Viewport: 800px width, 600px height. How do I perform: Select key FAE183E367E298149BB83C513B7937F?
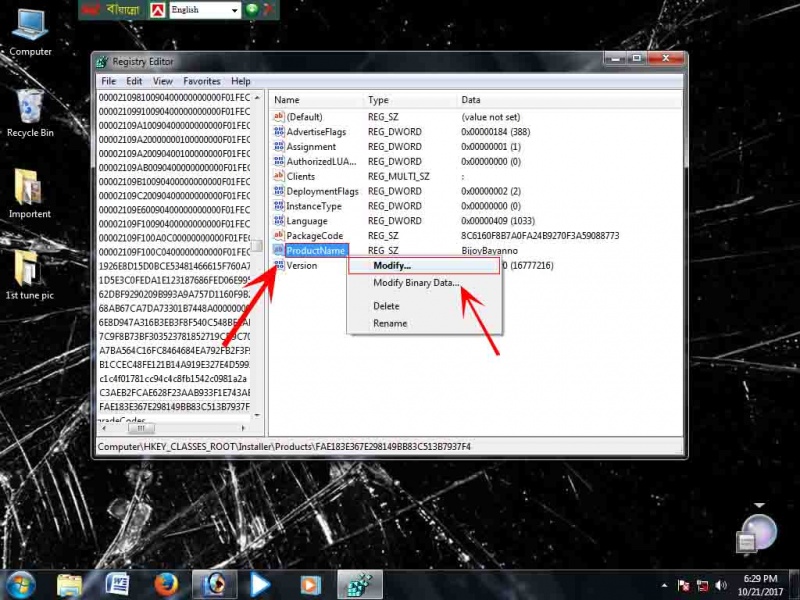coord(174,407)
